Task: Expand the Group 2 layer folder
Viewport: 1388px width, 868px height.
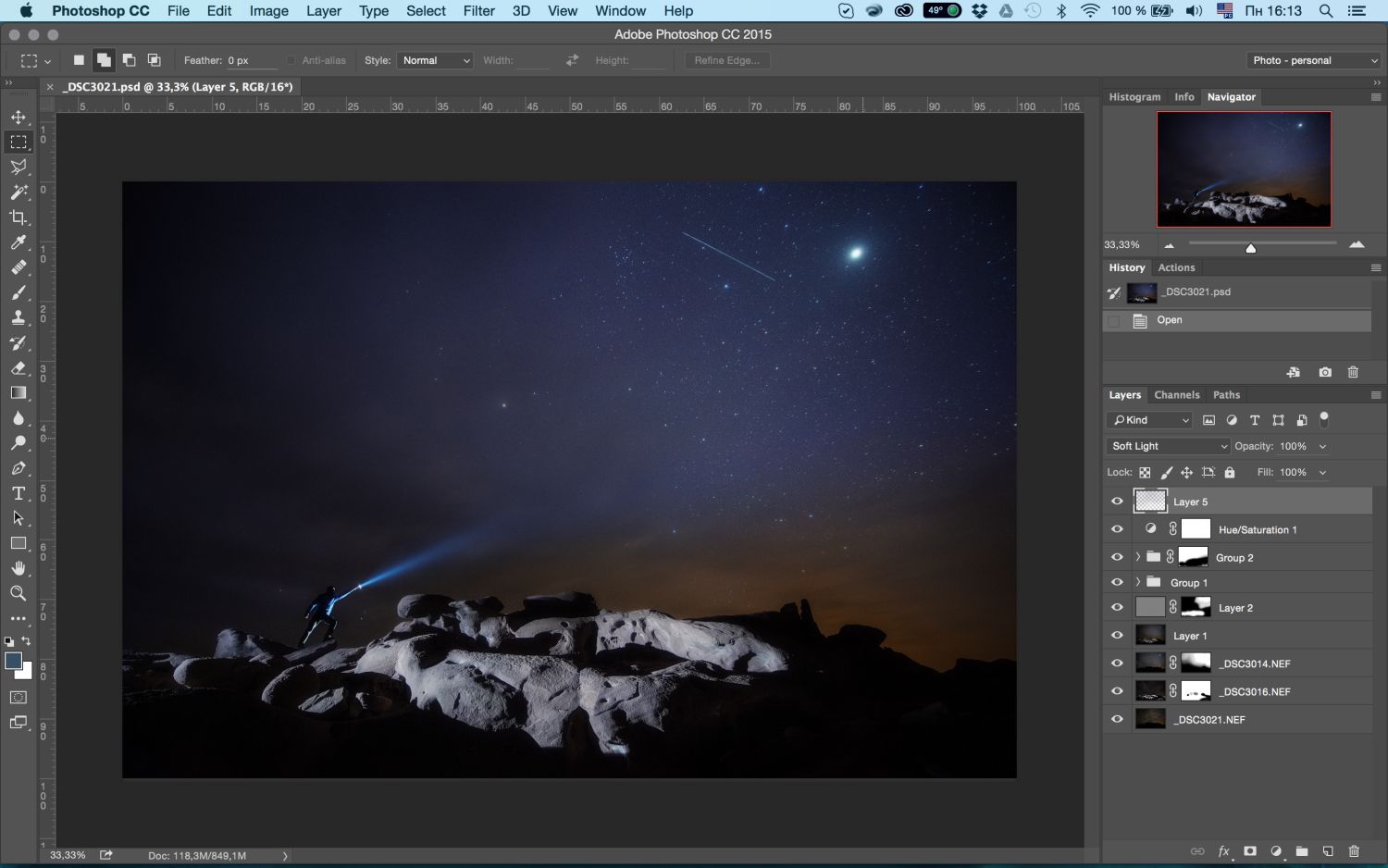Action: tap(1137, 557)
